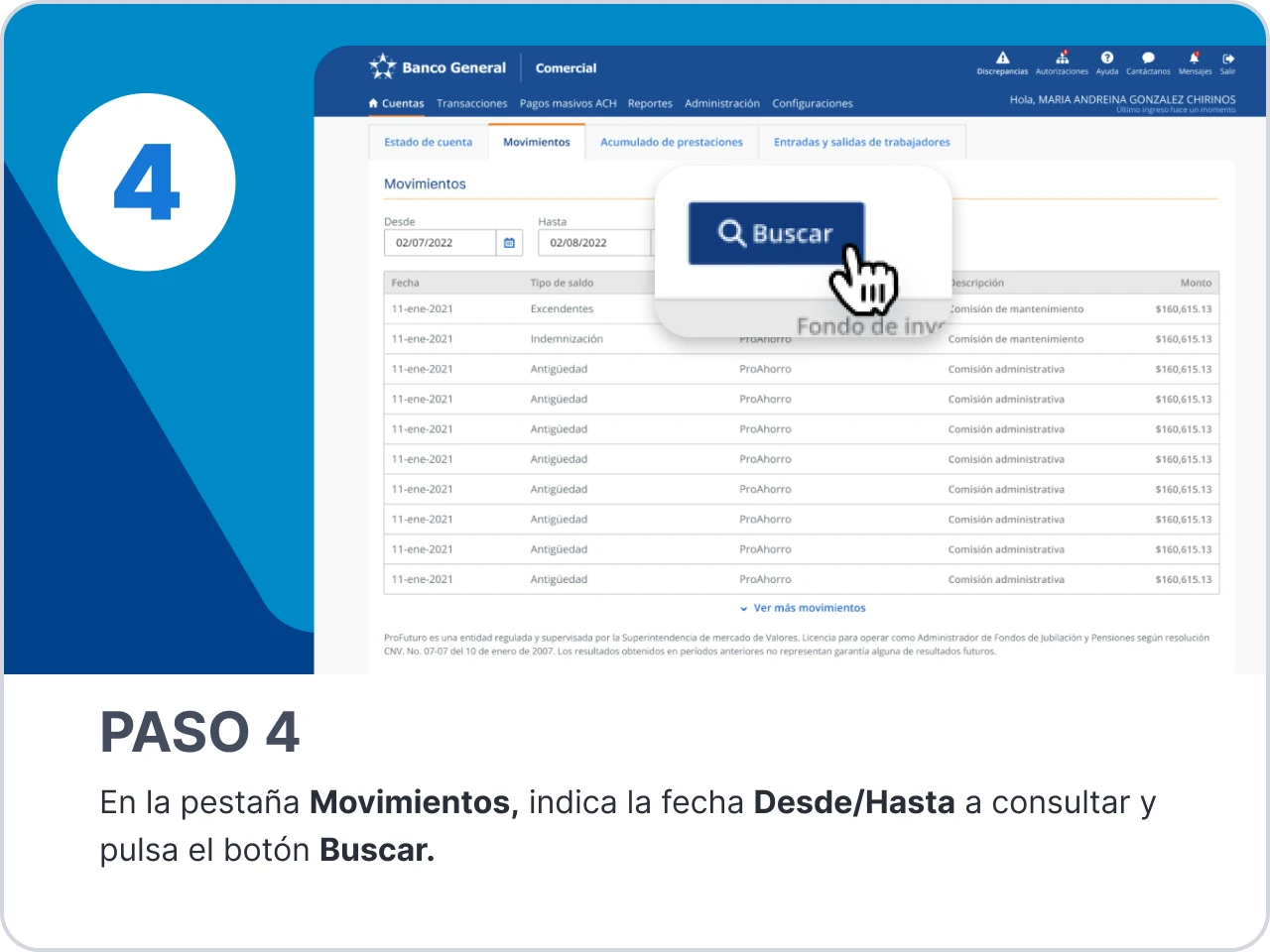Image resolution: width=1270 pixels, height=952 pixels.
Task: Open the Configuraciones menu
Action: pyautogui.click(x=812, y=103)
